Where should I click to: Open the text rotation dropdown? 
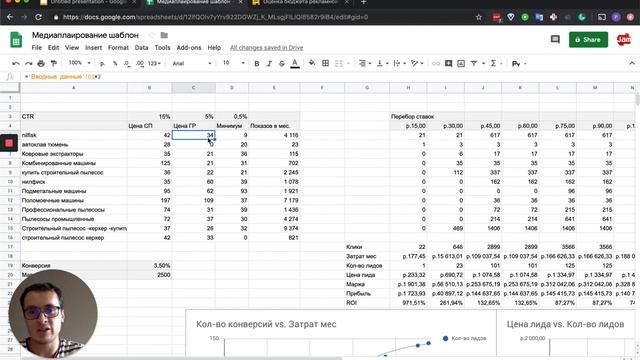tap(416, 63)
